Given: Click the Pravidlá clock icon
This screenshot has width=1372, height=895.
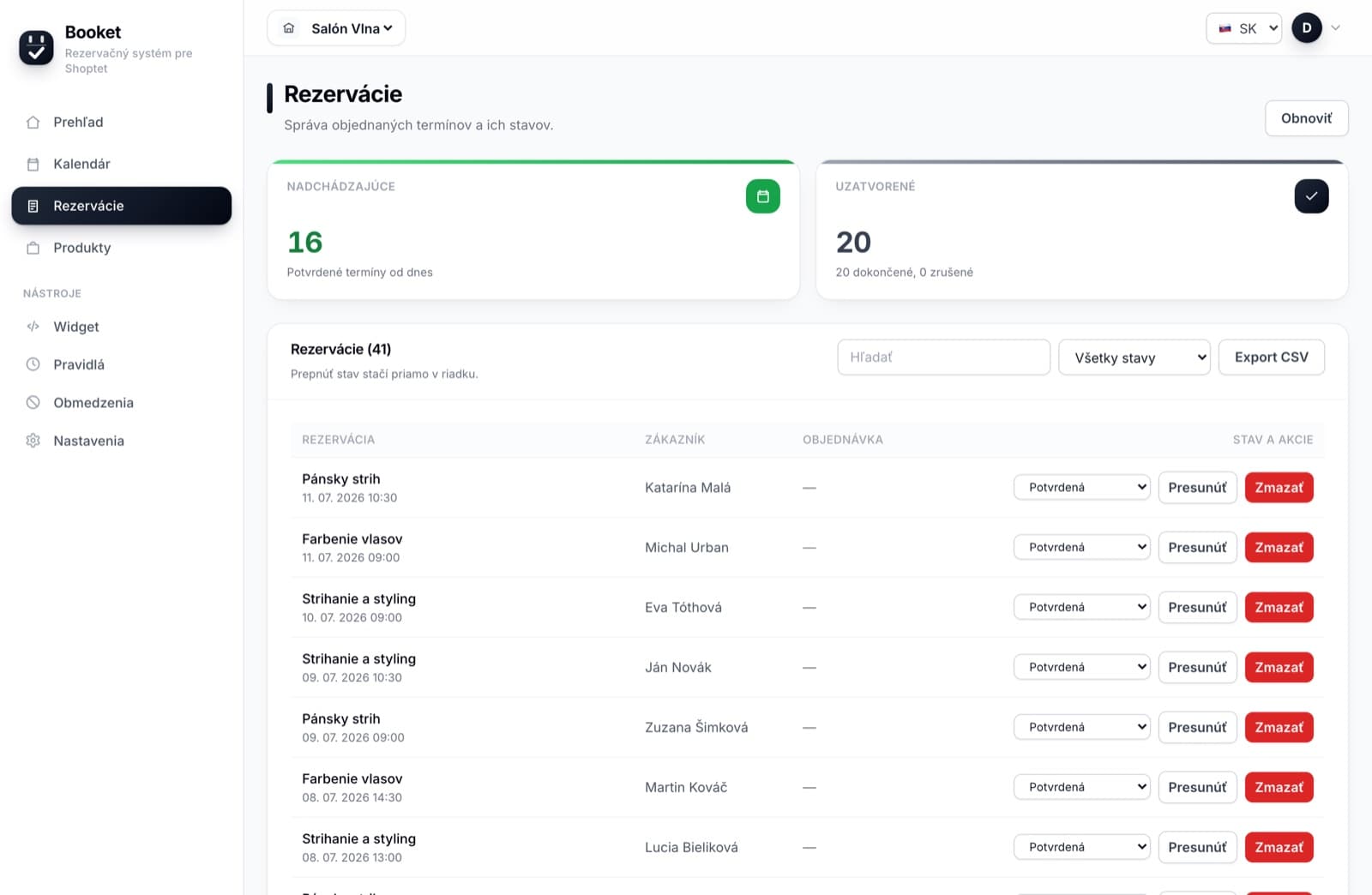Looking at the screenshot, I should tap(33, 364).
